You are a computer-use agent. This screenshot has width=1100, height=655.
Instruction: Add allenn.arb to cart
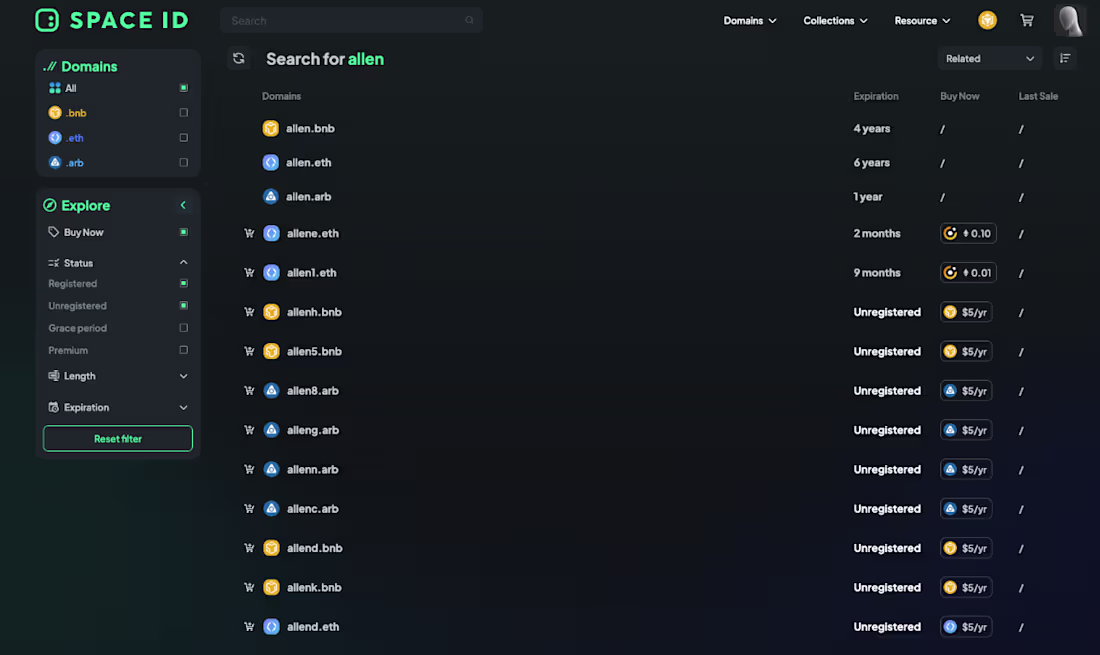click(x=249, y=469)
